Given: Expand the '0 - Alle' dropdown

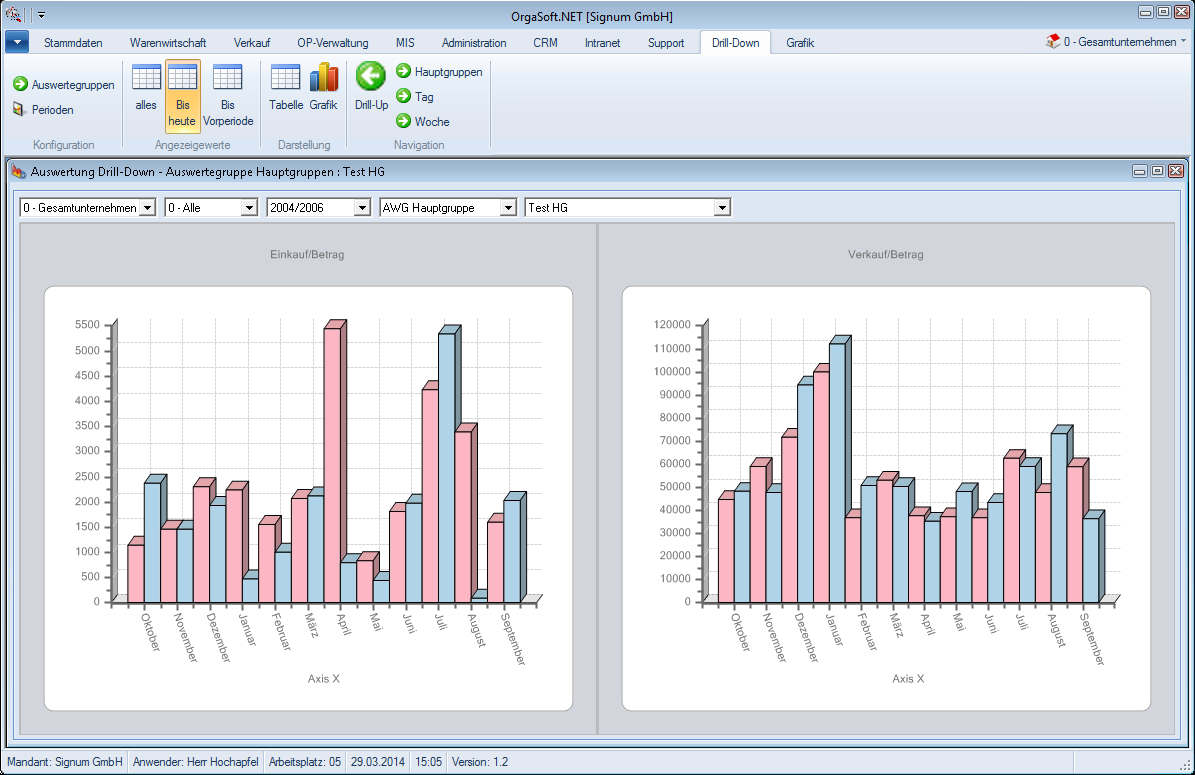Looking at the screenshot, I should pos(249,208).
